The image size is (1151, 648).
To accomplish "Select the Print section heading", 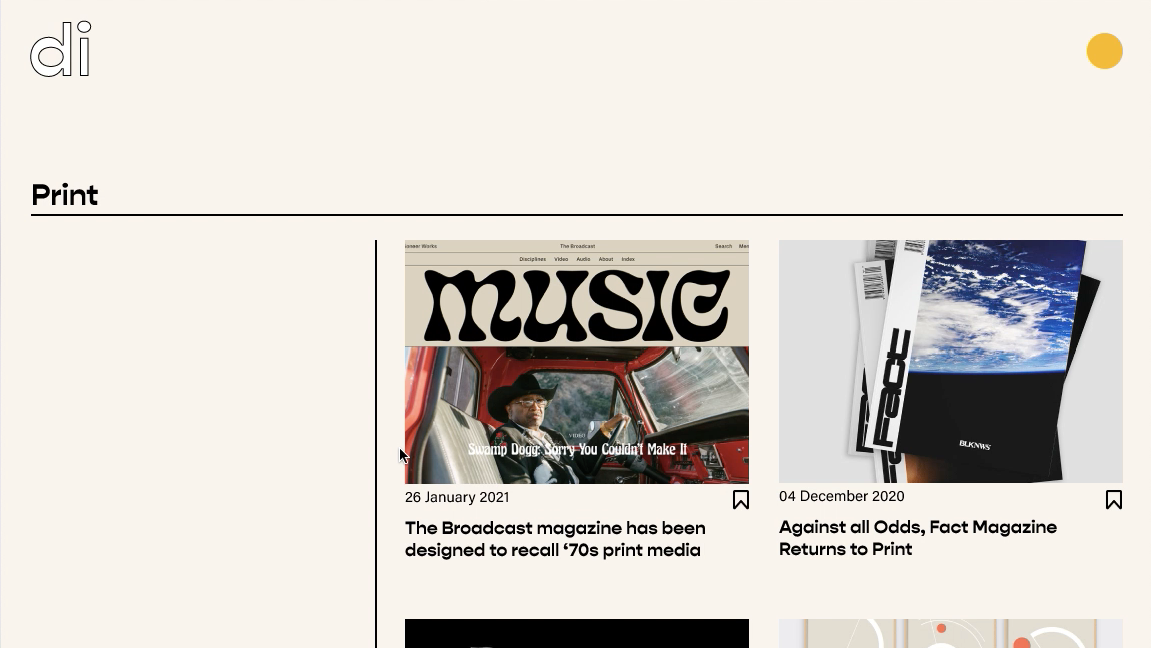I will tap(65, 195).
